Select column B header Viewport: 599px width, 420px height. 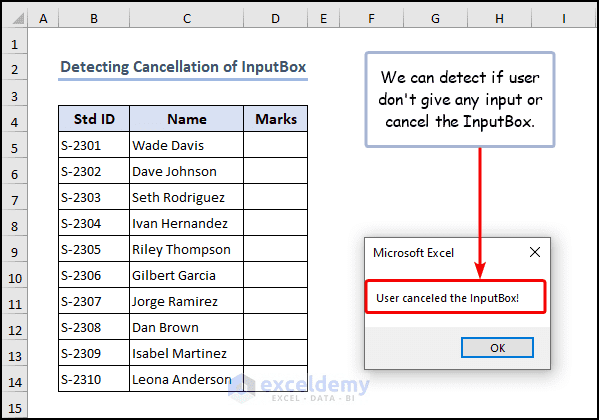[94, 18]
